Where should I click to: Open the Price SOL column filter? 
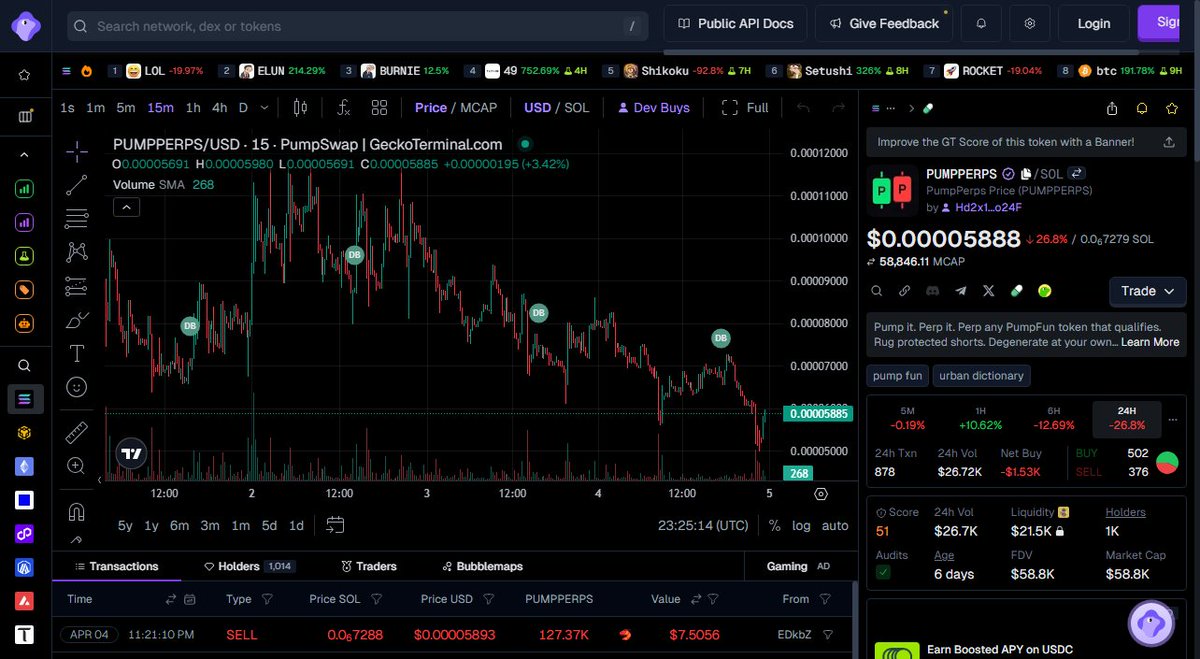click(x=376, y=599)
